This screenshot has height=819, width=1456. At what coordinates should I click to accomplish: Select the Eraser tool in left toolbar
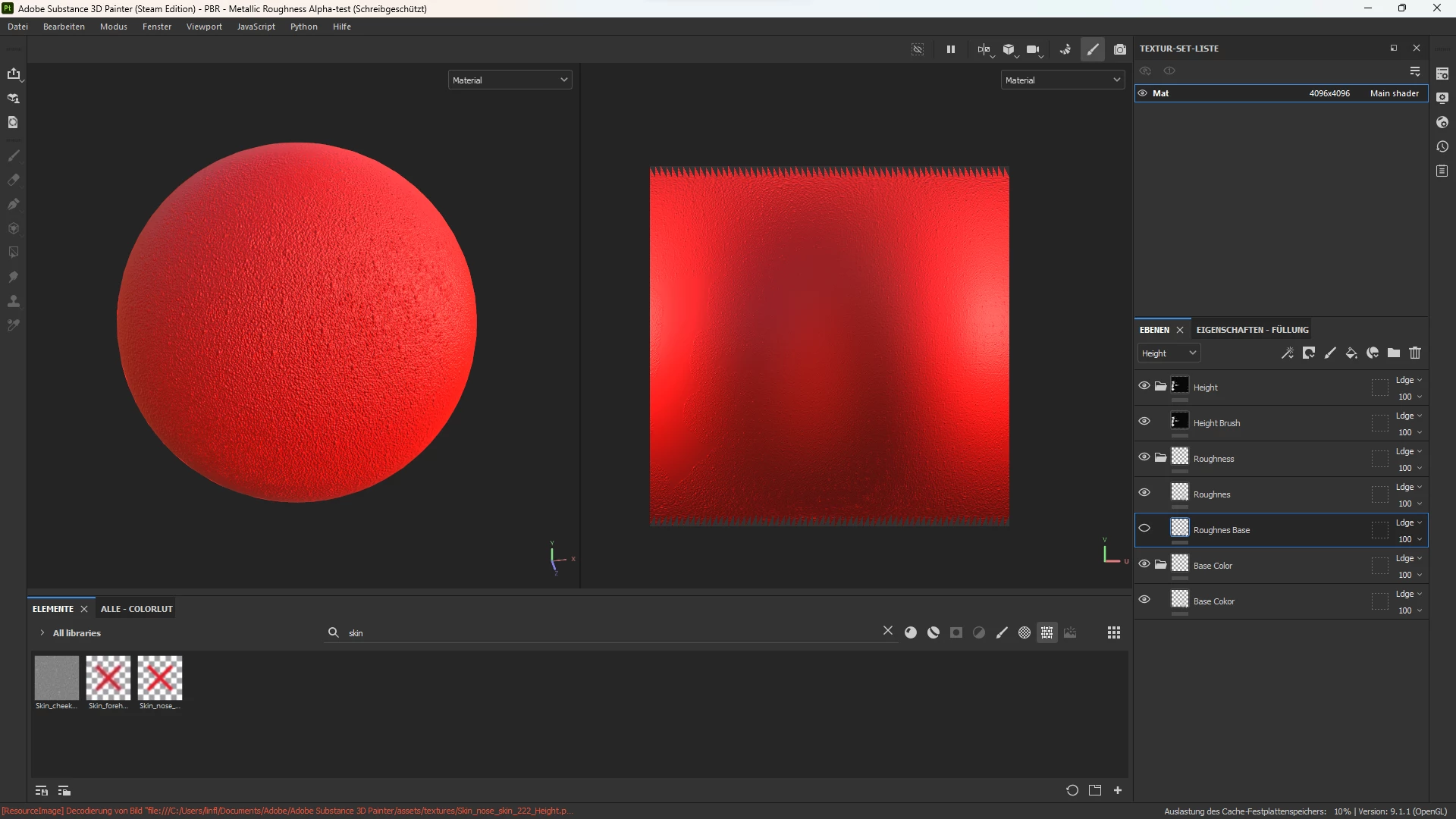tap(13, 180)
